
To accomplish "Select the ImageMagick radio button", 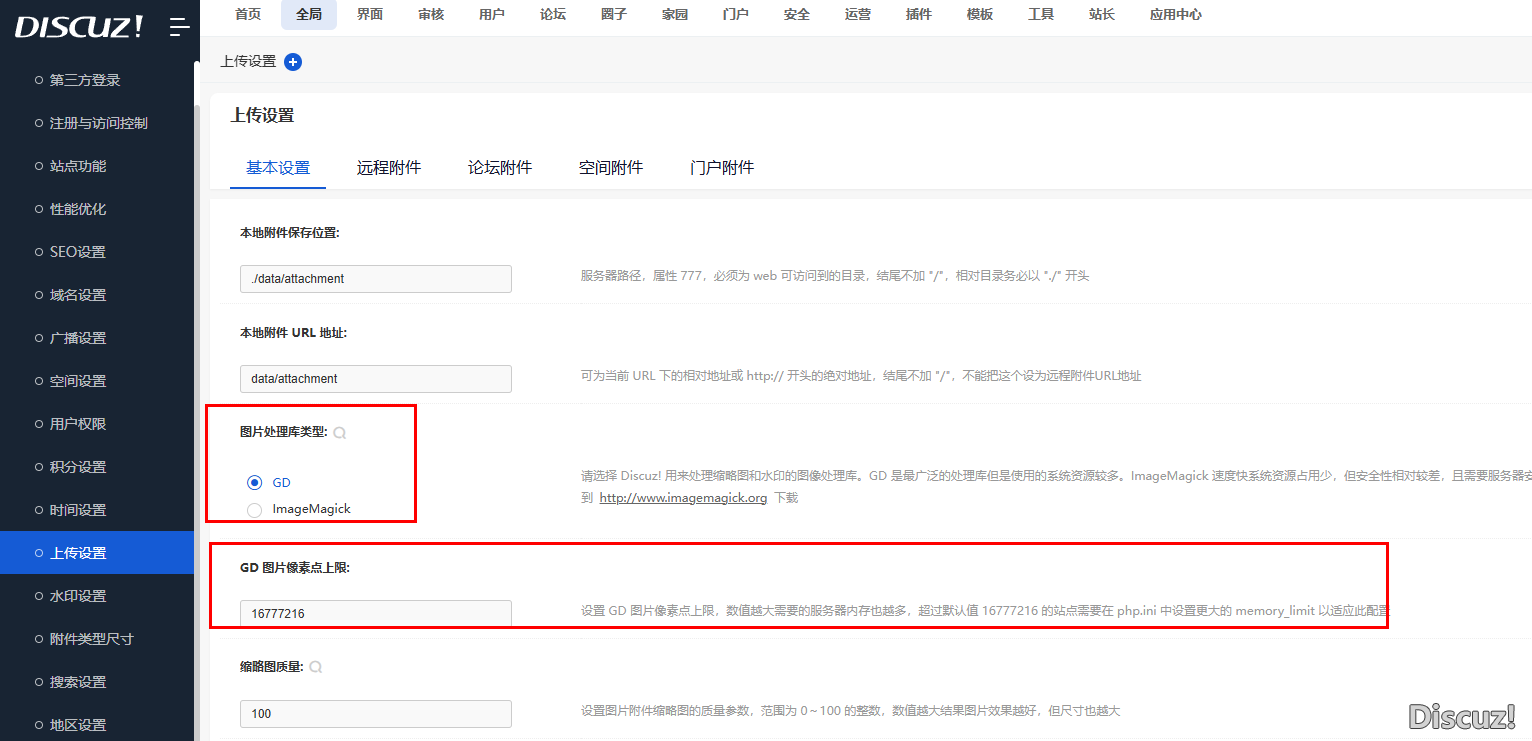I will click(254, 510).
